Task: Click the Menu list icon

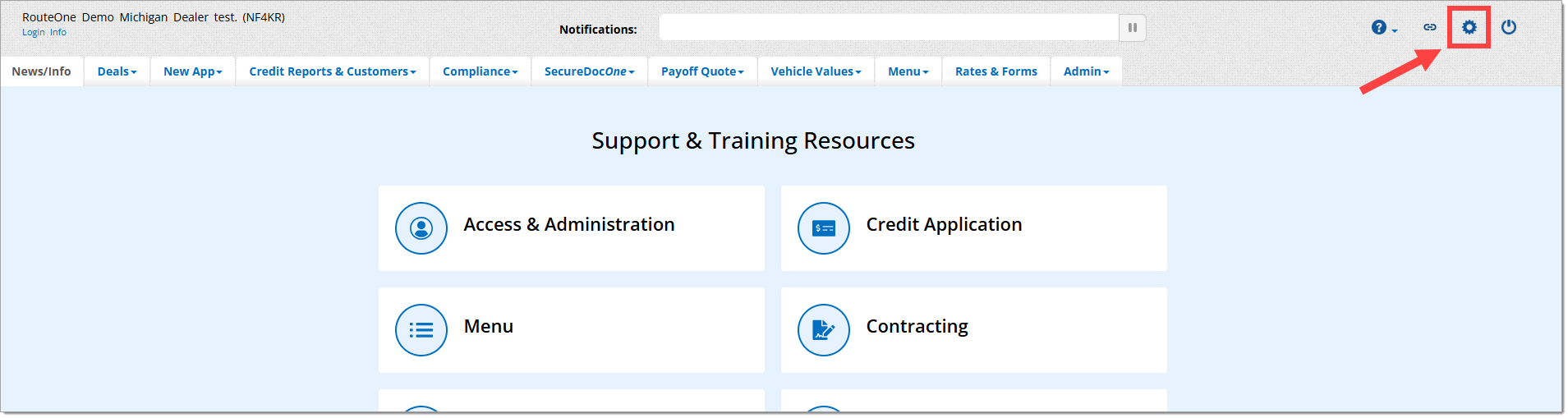Action: point(421,330)
